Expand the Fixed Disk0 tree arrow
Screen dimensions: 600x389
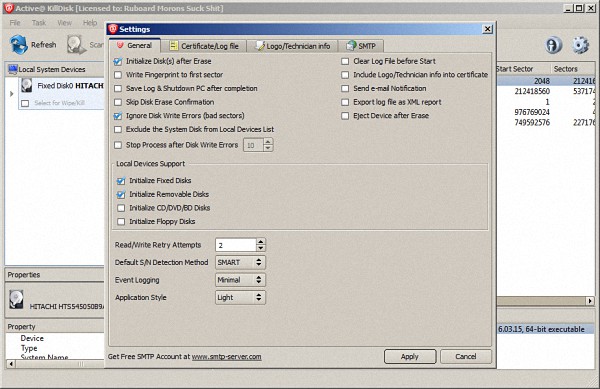[x=11, y=94]
